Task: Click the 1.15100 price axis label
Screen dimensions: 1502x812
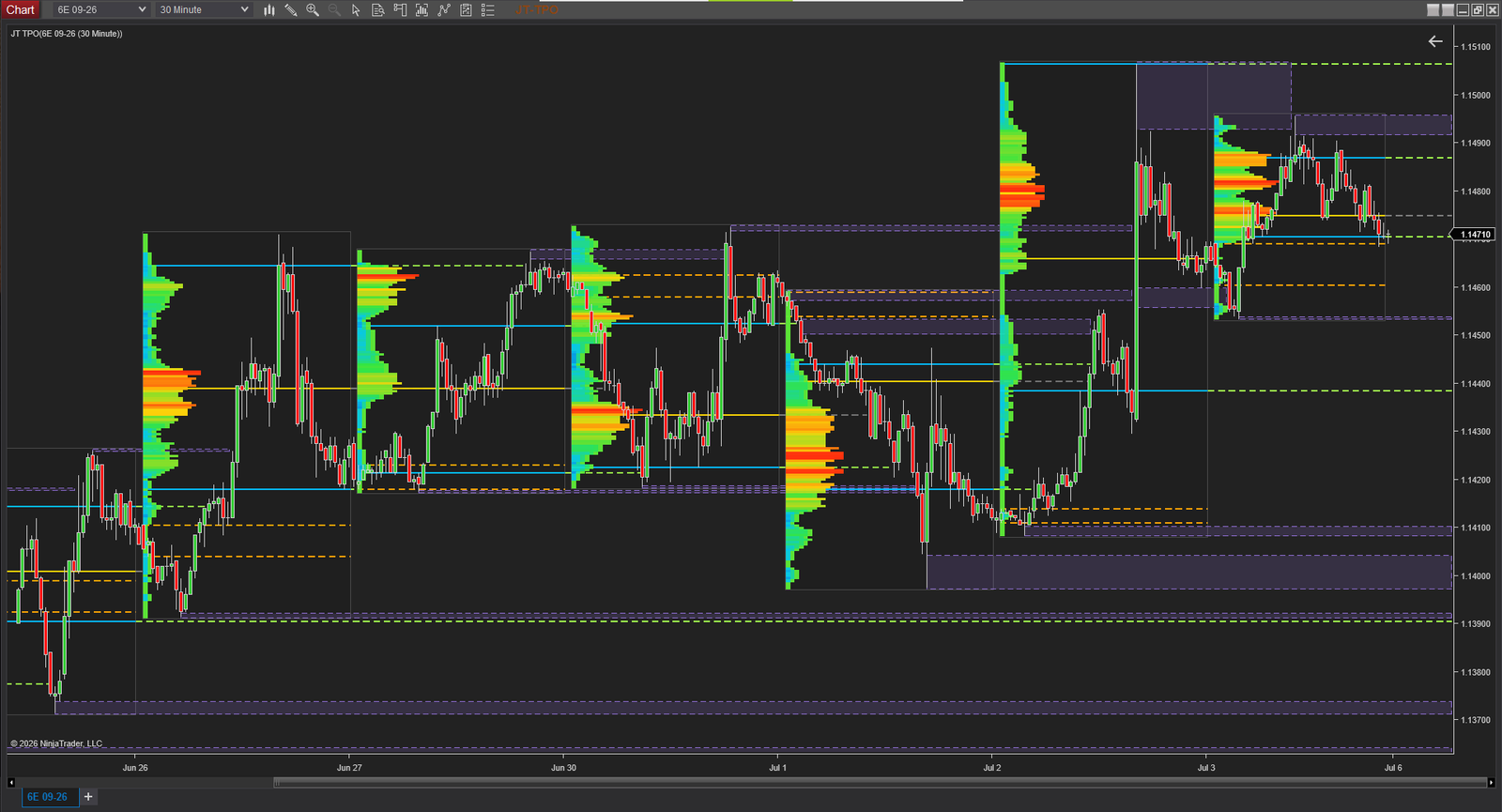Action: pyautogui.click(x=1476, y=47)
